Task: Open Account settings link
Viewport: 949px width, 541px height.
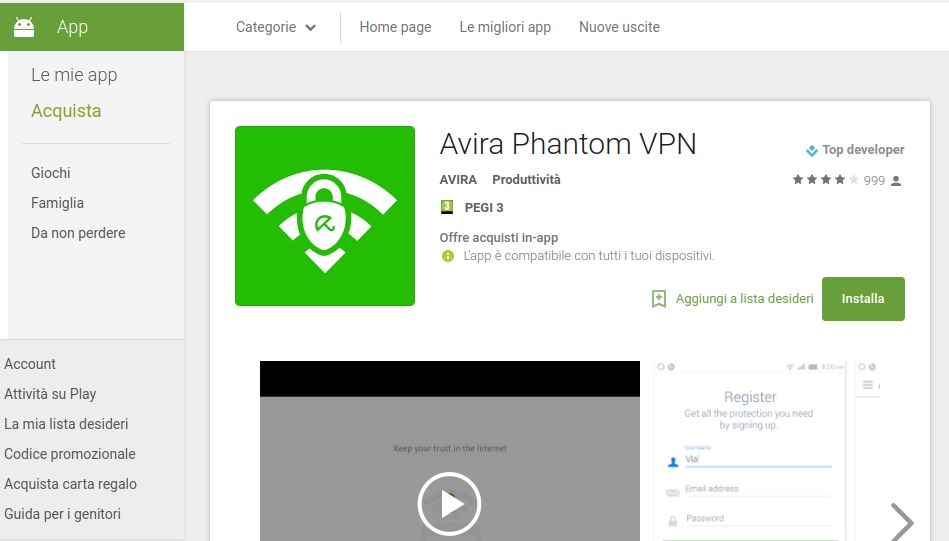Action: tap(30, 364)
